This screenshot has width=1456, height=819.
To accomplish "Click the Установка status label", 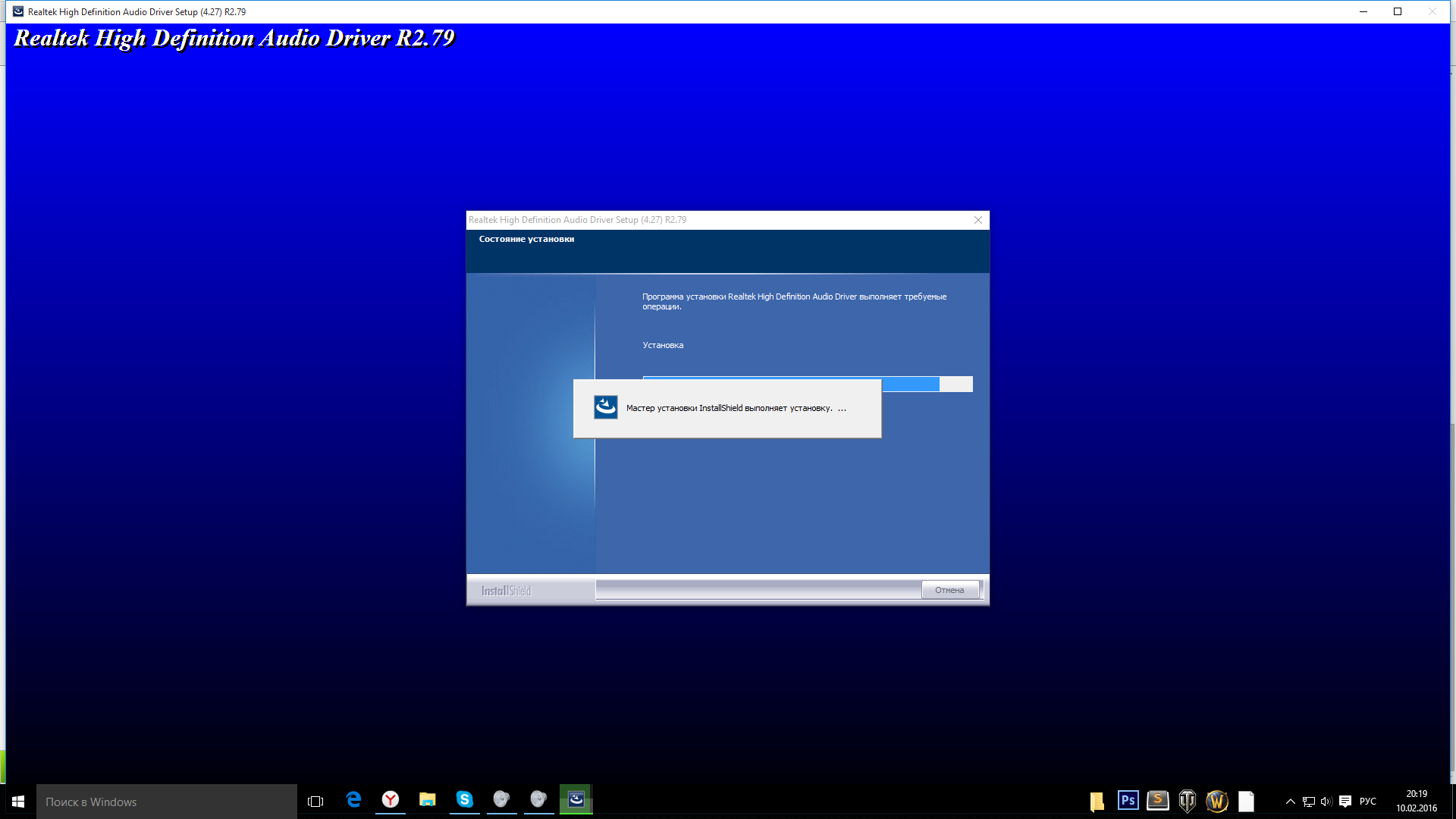I will pos(663,345).
